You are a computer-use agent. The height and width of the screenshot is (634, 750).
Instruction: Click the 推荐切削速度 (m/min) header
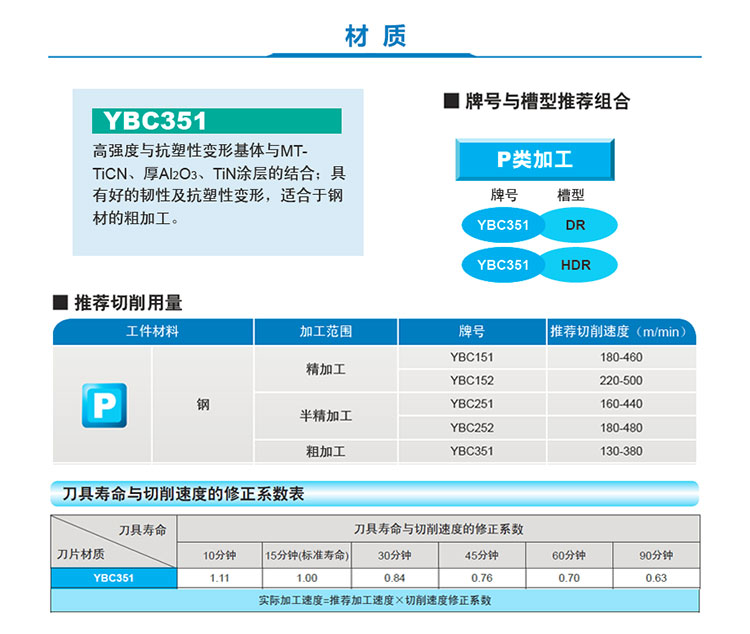point(621,331)
